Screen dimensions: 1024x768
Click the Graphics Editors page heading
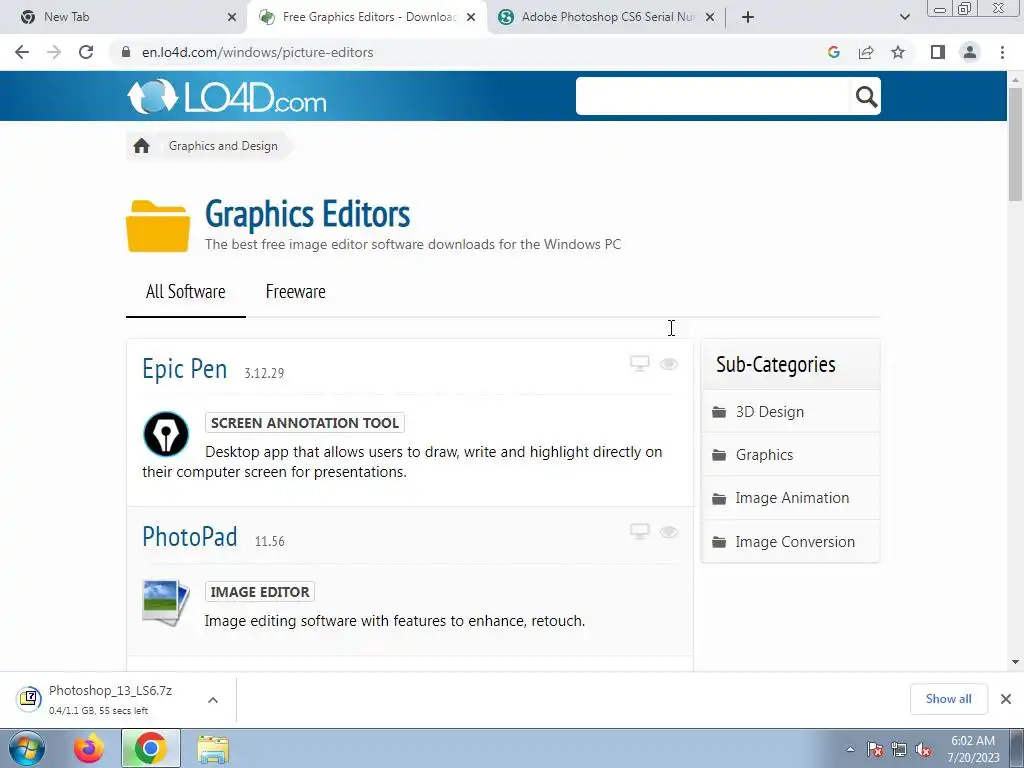(x=308, y=214)
